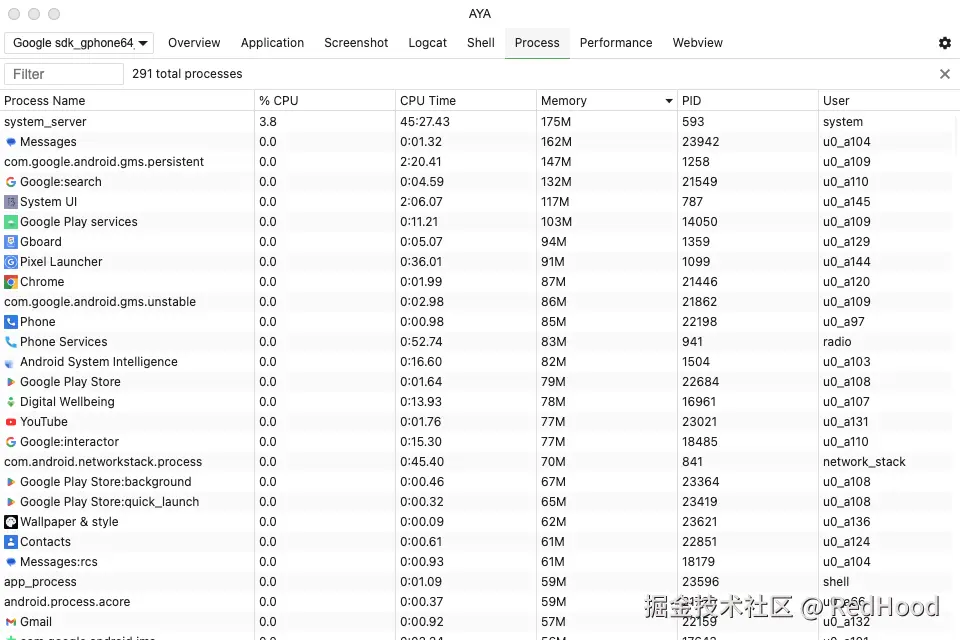960x640 pixels.
Task: Click the network_stack user cell
Action: tap(864, 462)
